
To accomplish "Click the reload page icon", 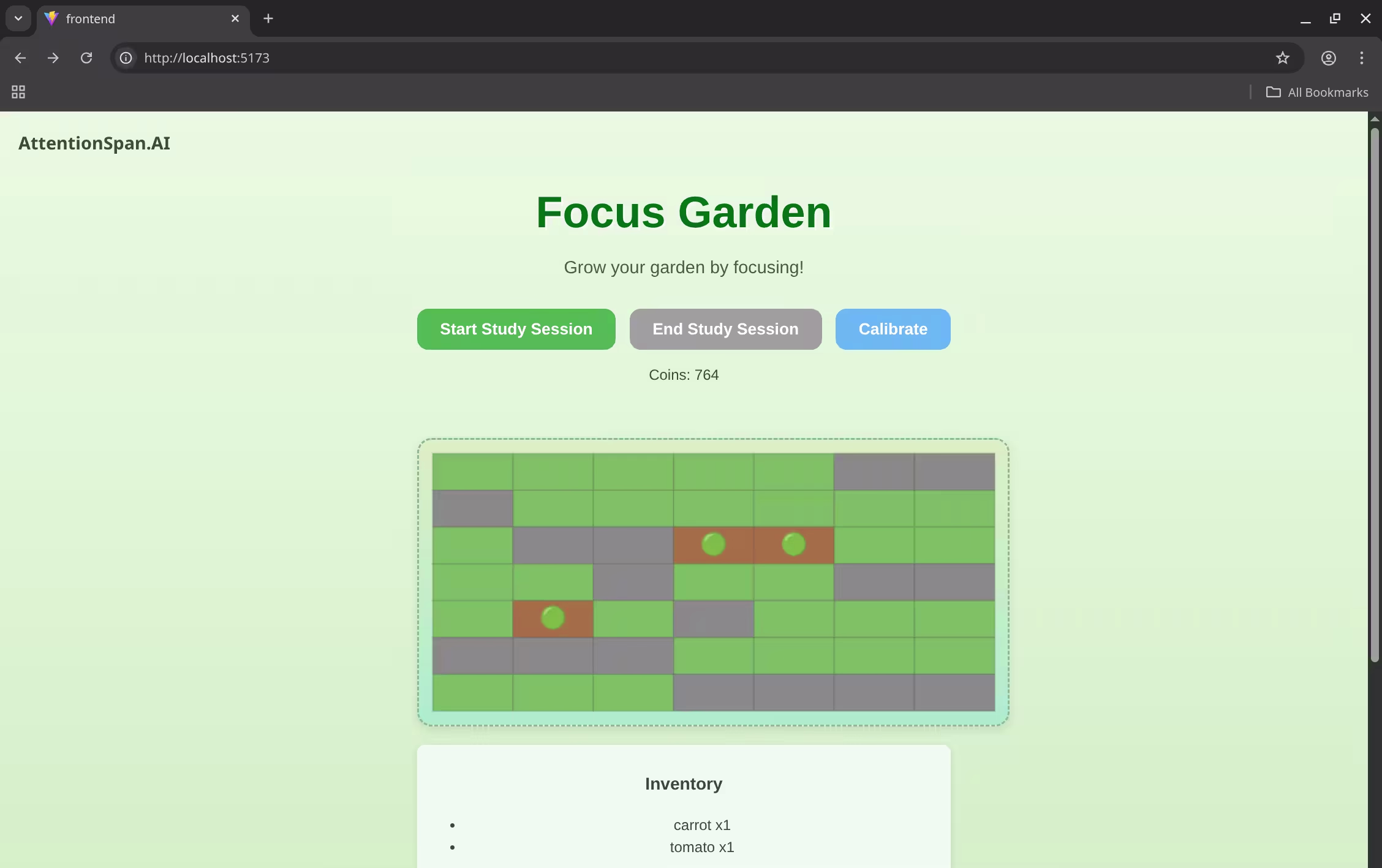I will point(86,58).
